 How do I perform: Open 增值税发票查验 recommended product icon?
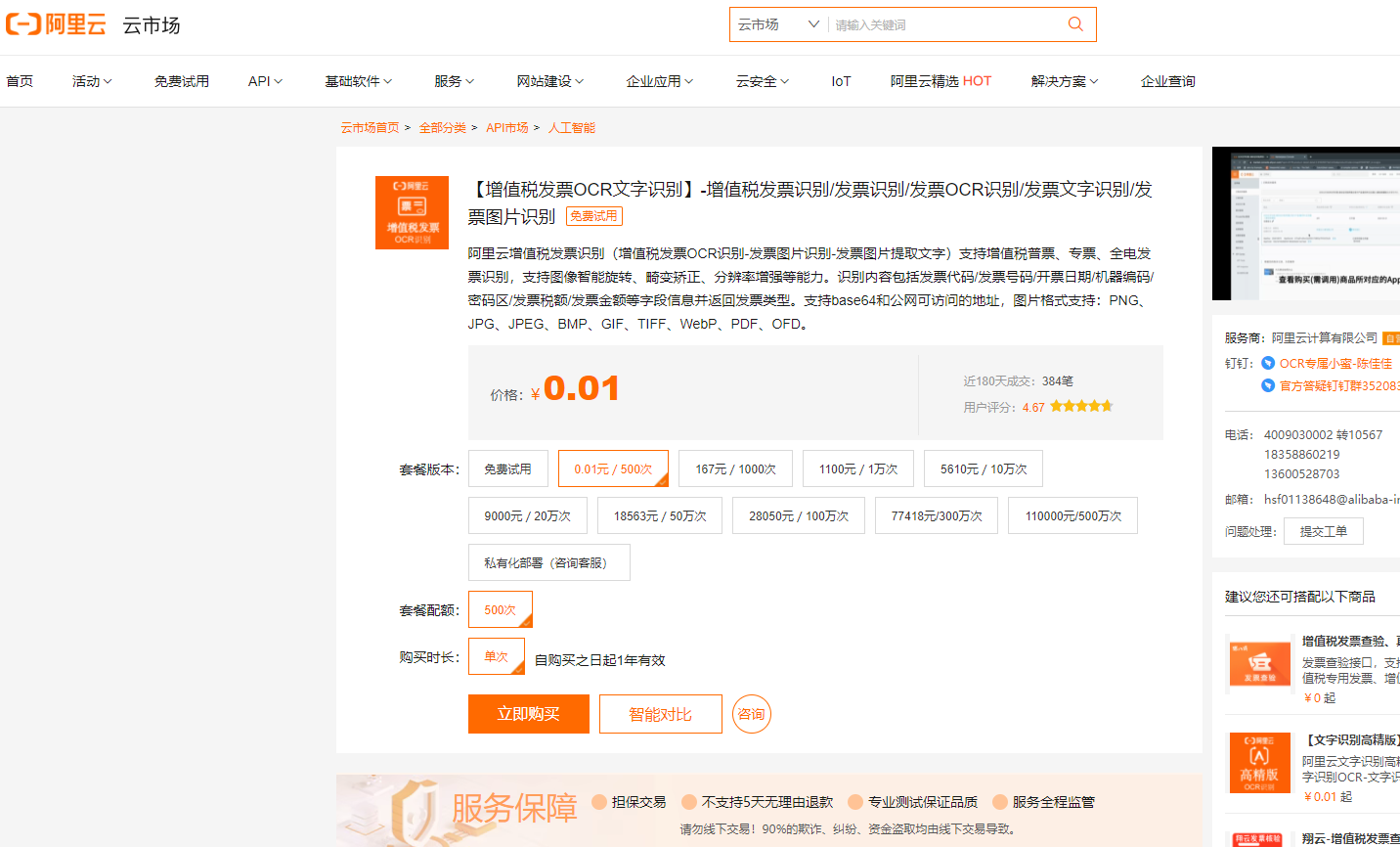pos(1260,665)
